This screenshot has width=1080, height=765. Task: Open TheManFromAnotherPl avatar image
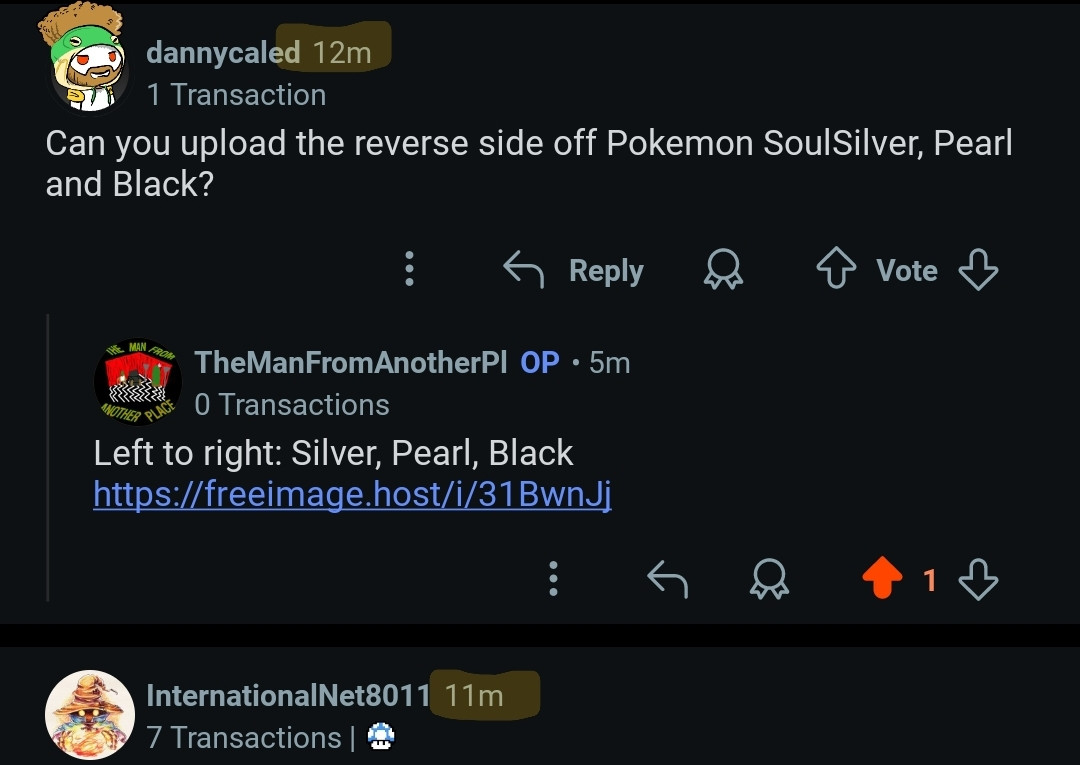(x=138, y=382)
